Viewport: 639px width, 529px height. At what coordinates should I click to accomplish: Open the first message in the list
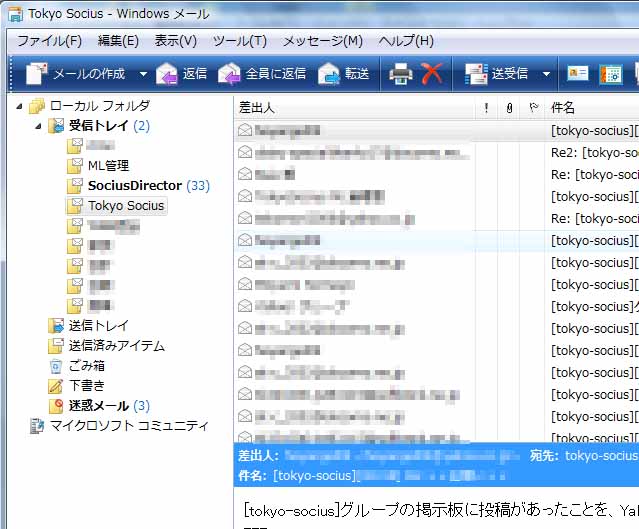coord(436,131)
